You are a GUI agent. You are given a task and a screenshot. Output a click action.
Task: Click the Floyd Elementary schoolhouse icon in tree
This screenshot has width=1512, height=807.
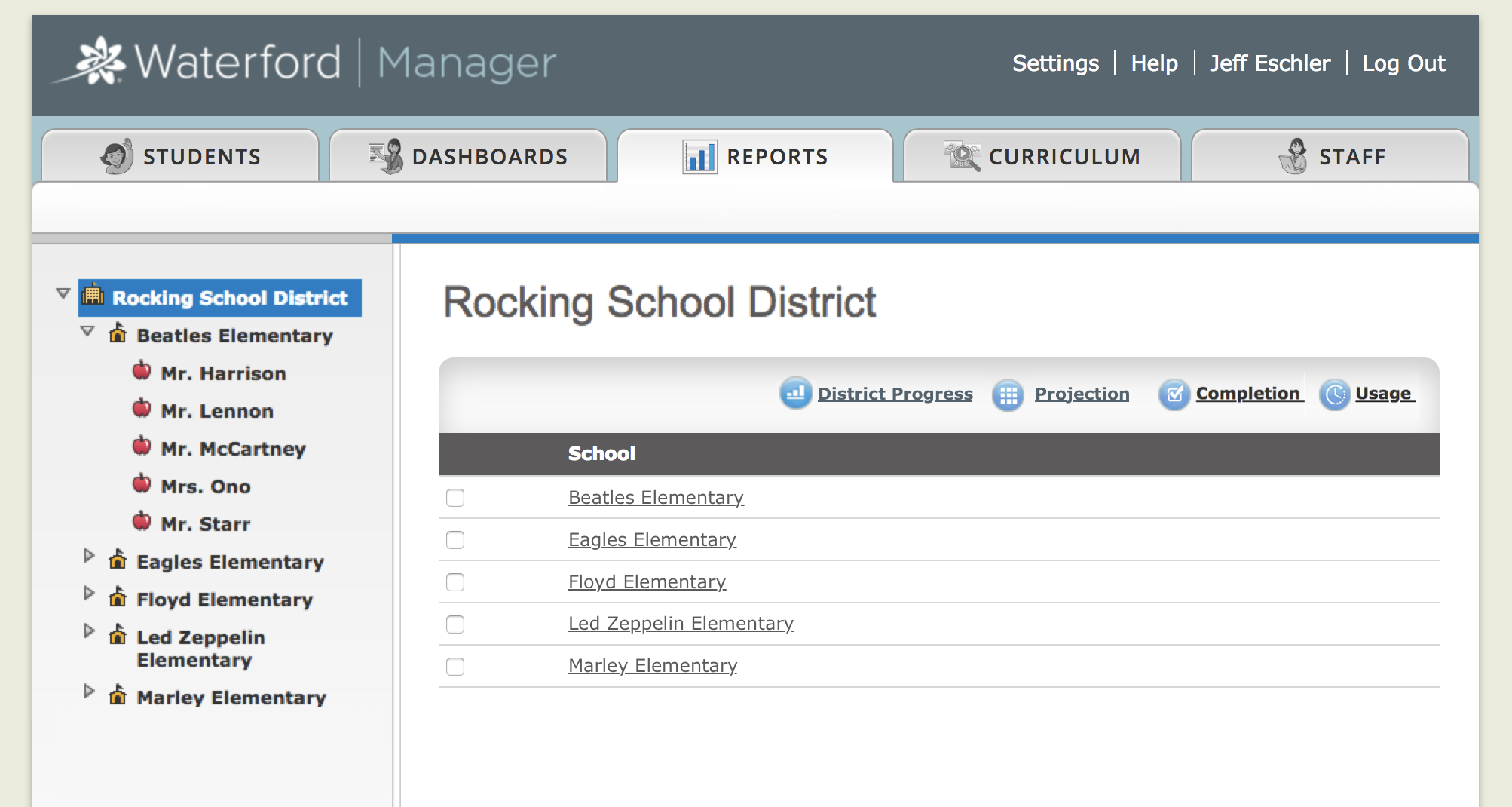point(118,597)
